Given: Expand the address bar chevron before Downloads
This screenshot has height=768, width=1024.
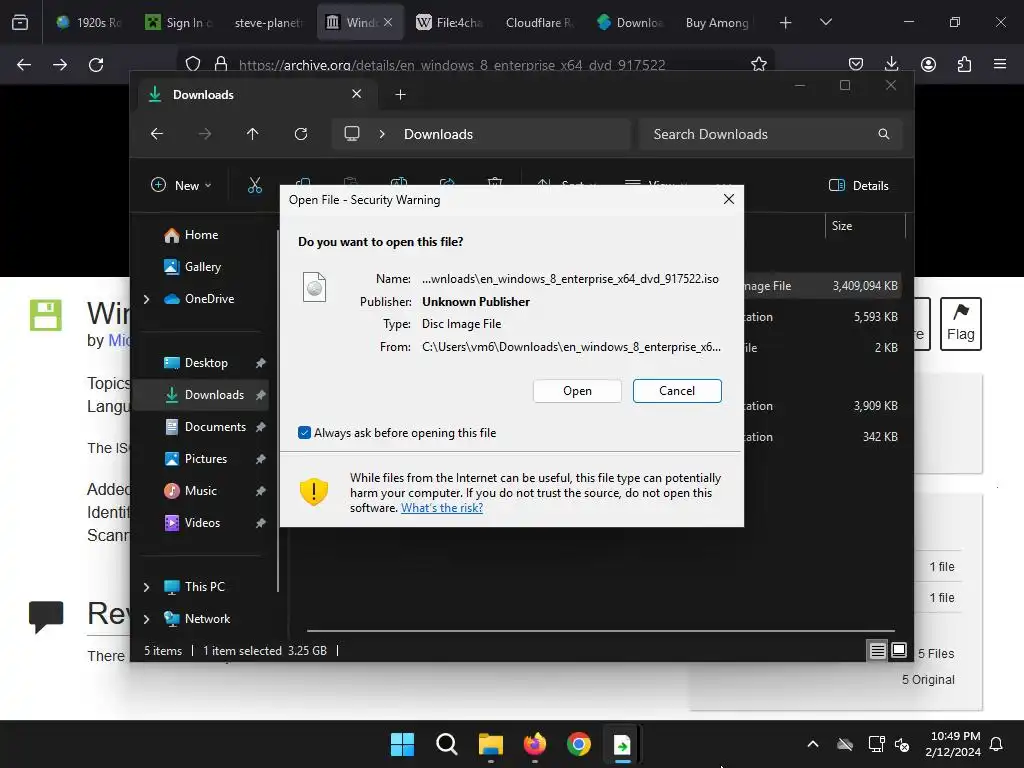Looking at the screenshot, I should coord(382,134).
